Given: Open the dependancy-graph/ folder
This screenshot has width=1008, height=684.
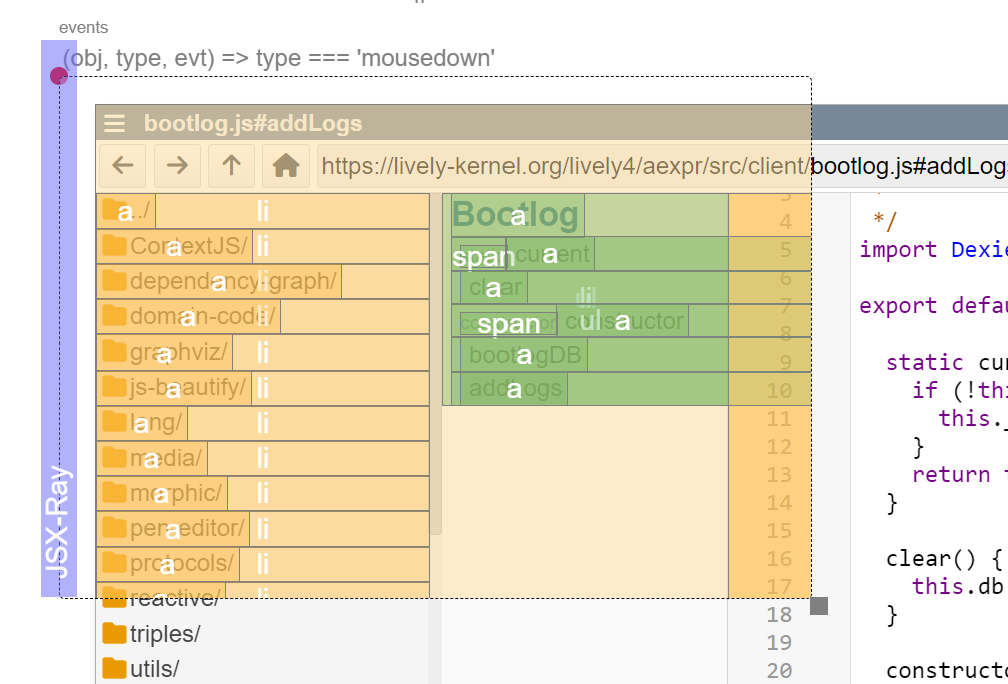Looking at the screenshot, I should 232,281.
